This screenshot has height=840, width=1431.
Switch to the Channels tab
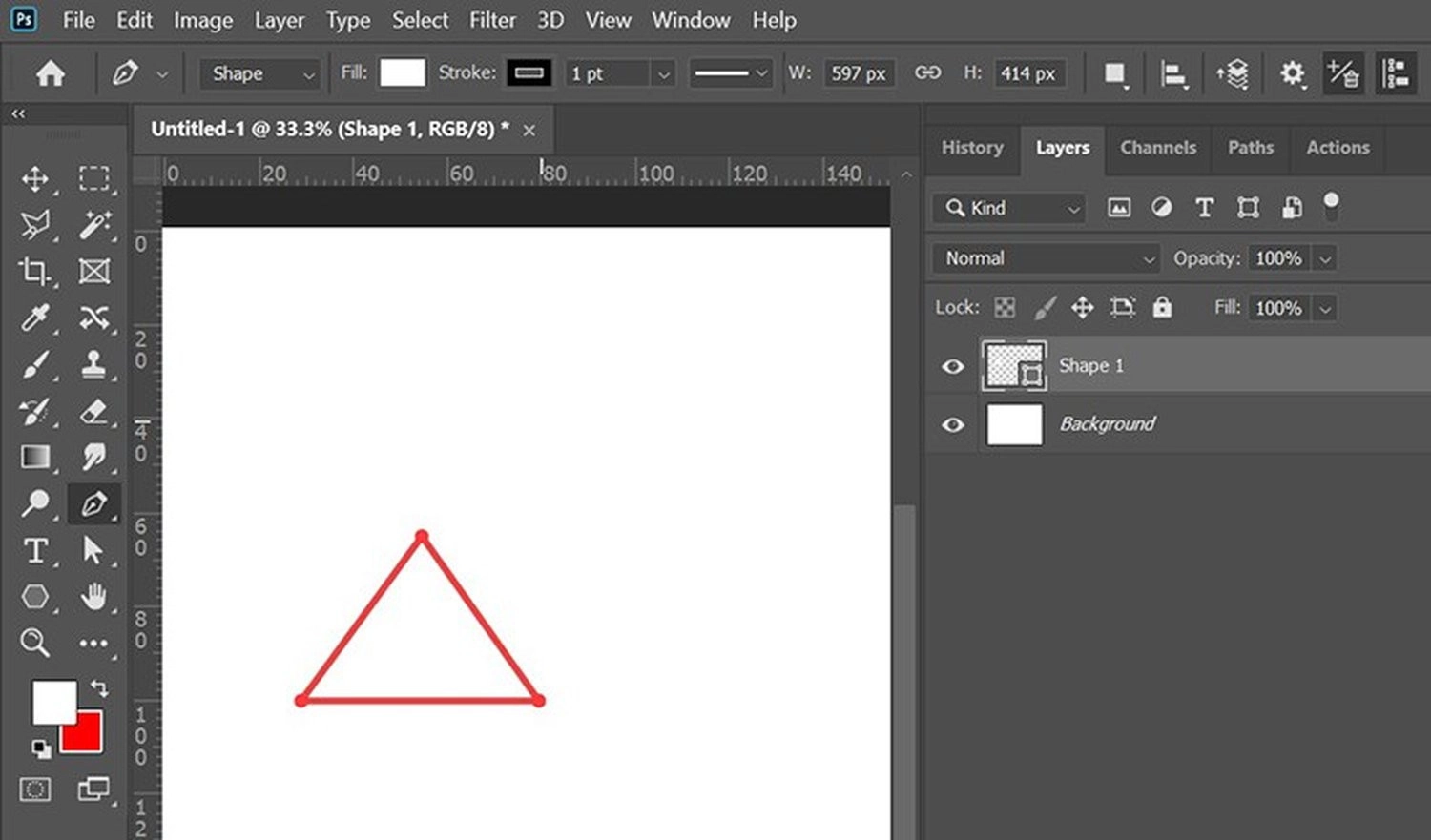[1158, 148]
